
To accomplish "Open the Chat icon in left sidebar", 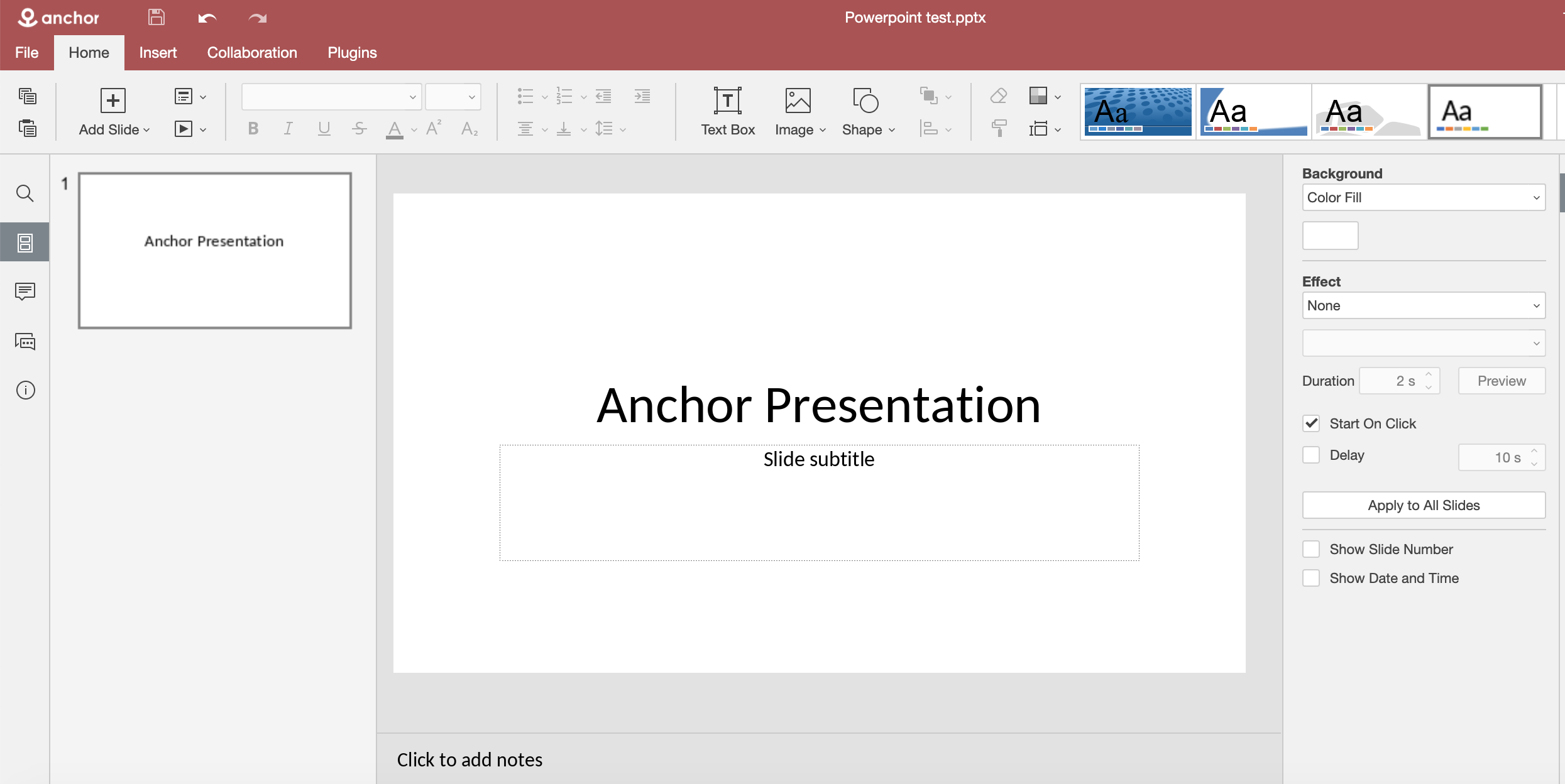I will (x=25, y=341).
